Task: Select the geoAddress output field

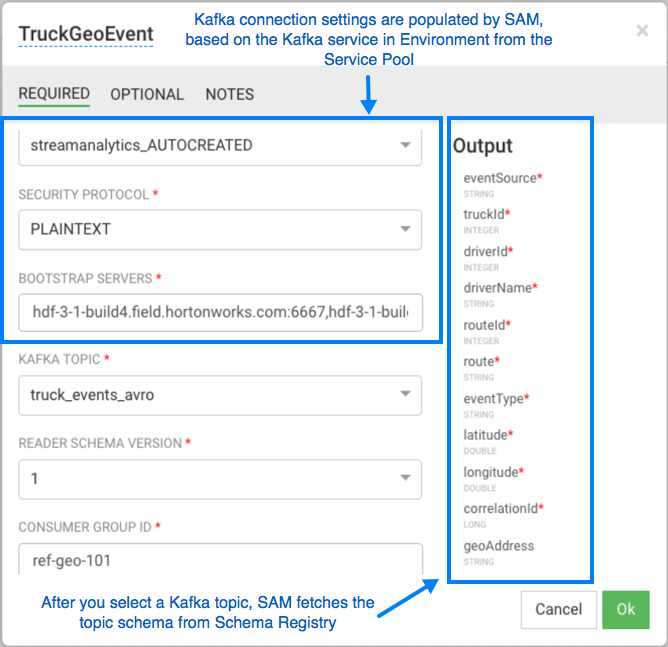Action: click(498, 546)
